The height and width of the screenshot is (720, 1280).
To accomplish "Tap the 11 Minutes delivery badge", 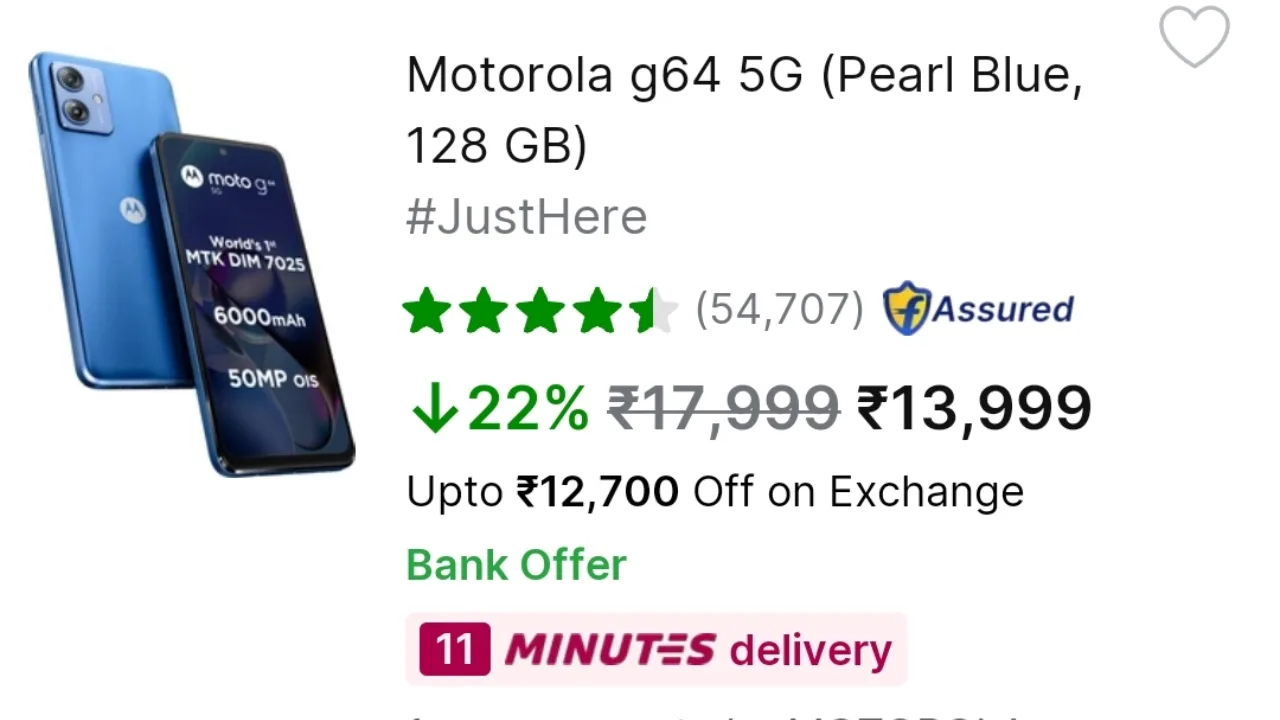I will pyautogui.click(x=655, y=650).
